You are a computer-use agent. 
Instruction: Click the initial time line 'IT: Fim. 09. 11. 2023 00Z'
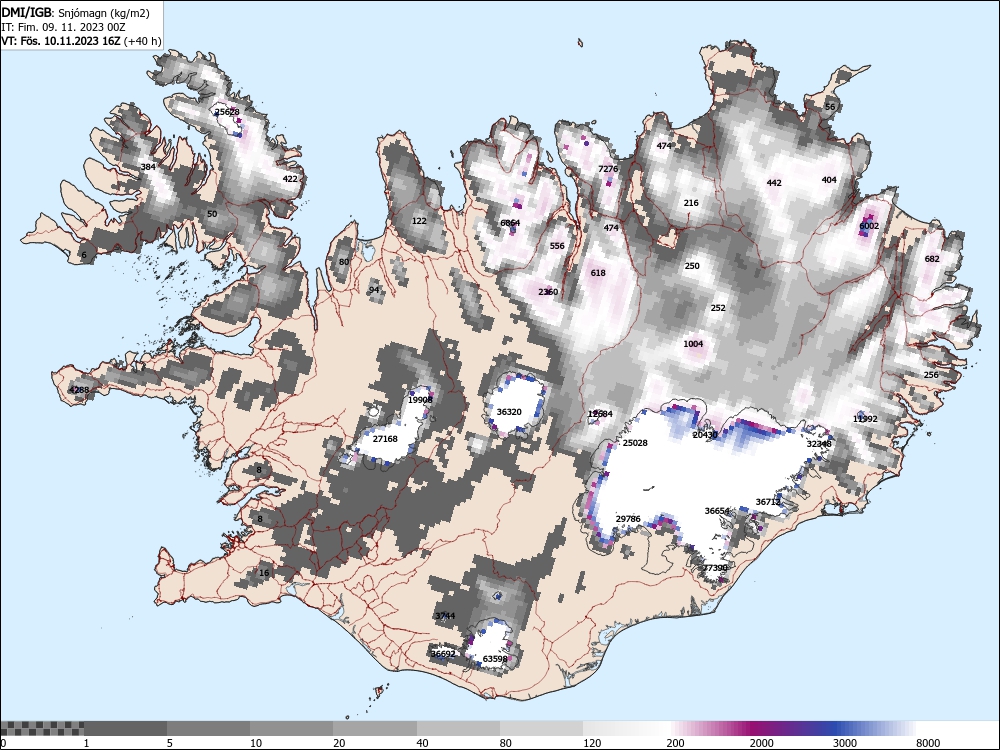point(63,27)
